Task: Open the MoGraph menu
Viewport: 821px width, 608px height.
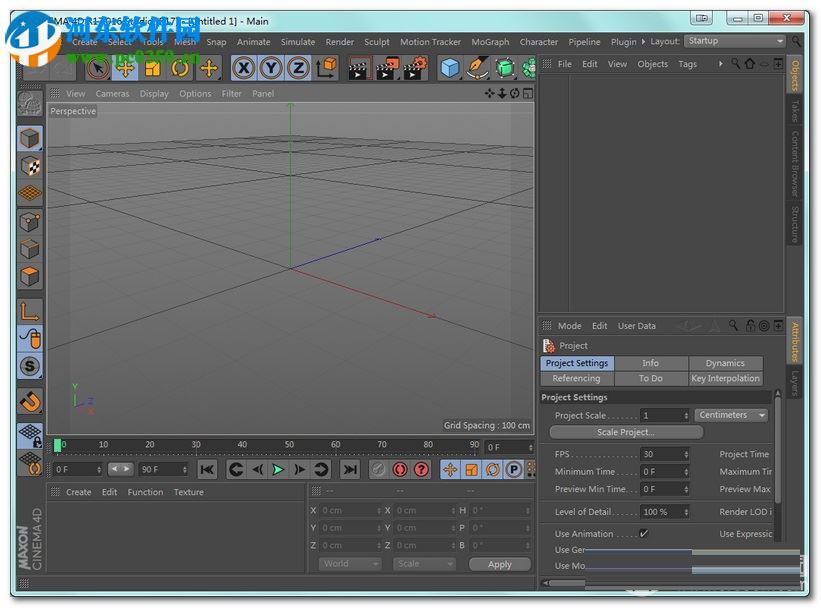Action: 490,42
